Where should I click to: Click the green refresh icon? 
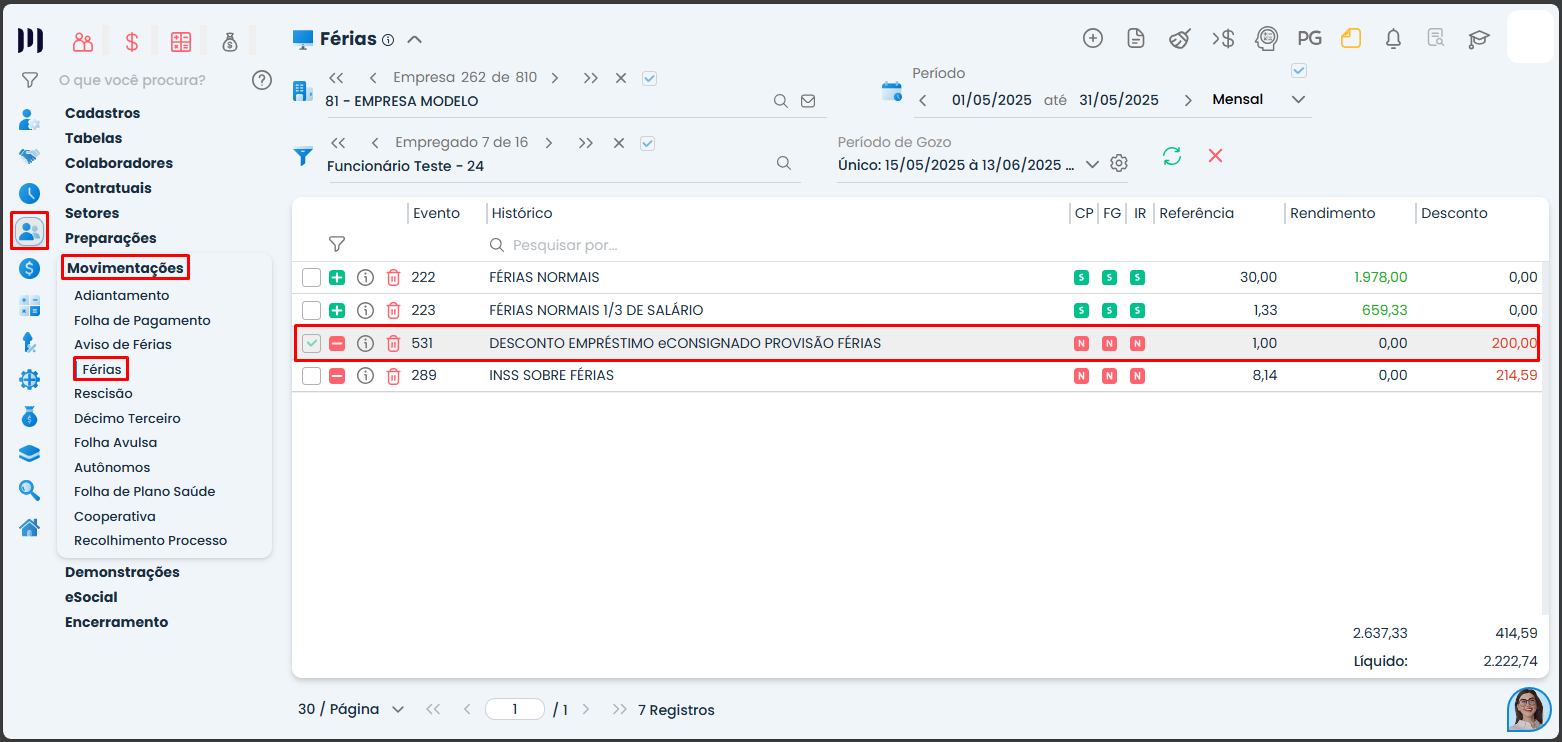click(x=1172, y=156)
